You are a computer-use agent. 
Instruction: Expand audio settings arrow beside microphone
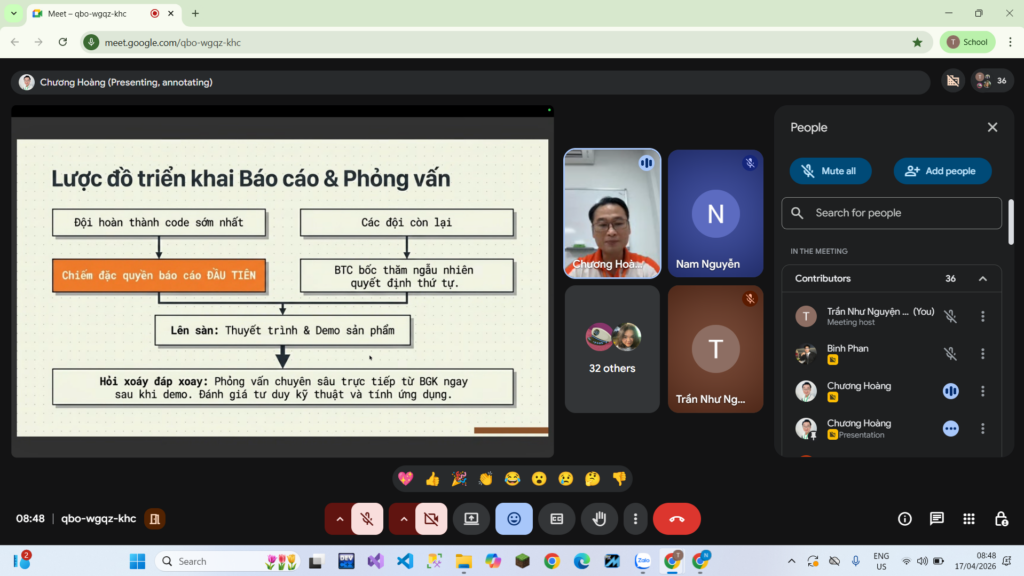[339, 519]
